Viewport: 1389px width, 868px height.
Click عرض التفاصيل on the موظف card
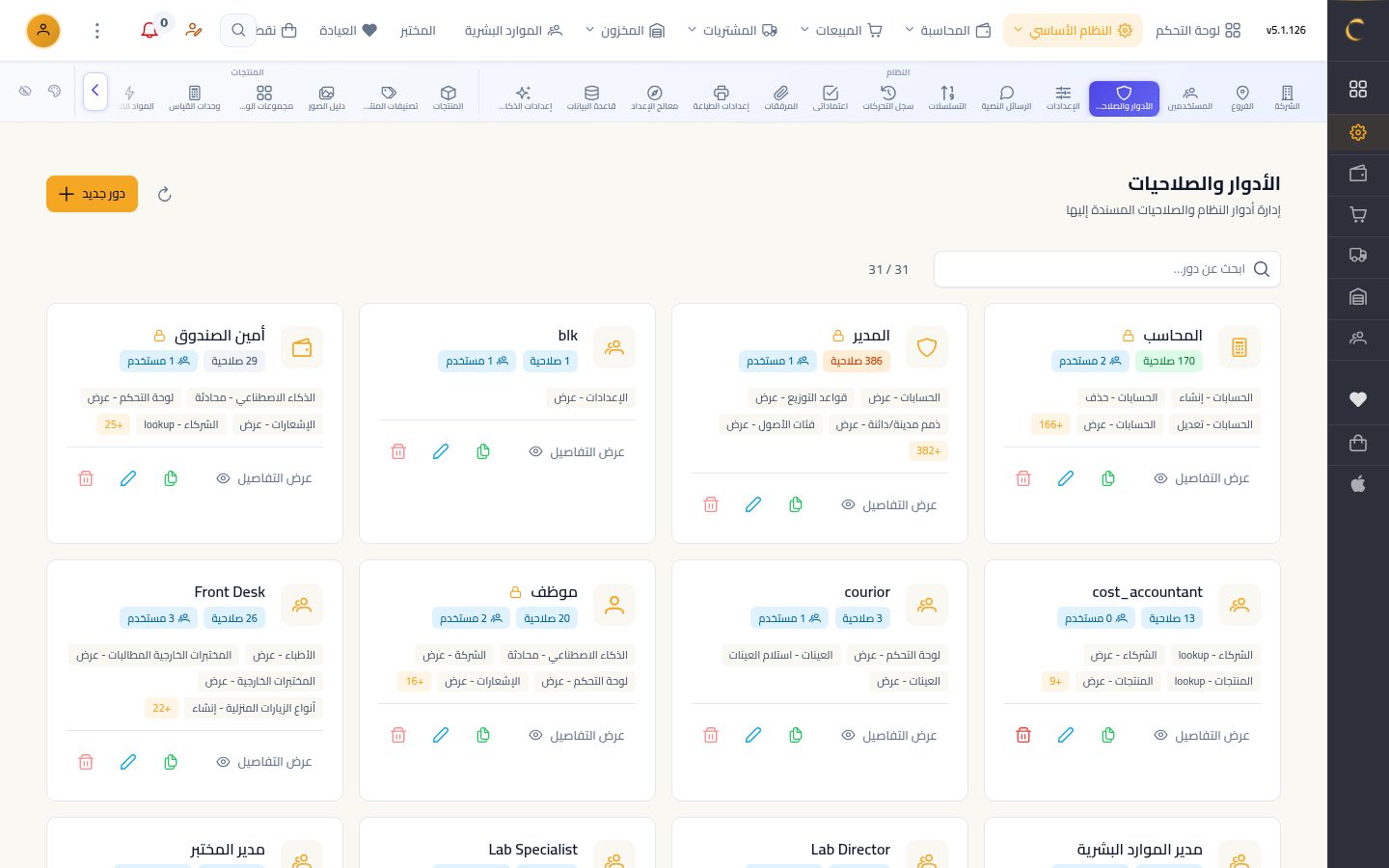[x=577, y=735]
